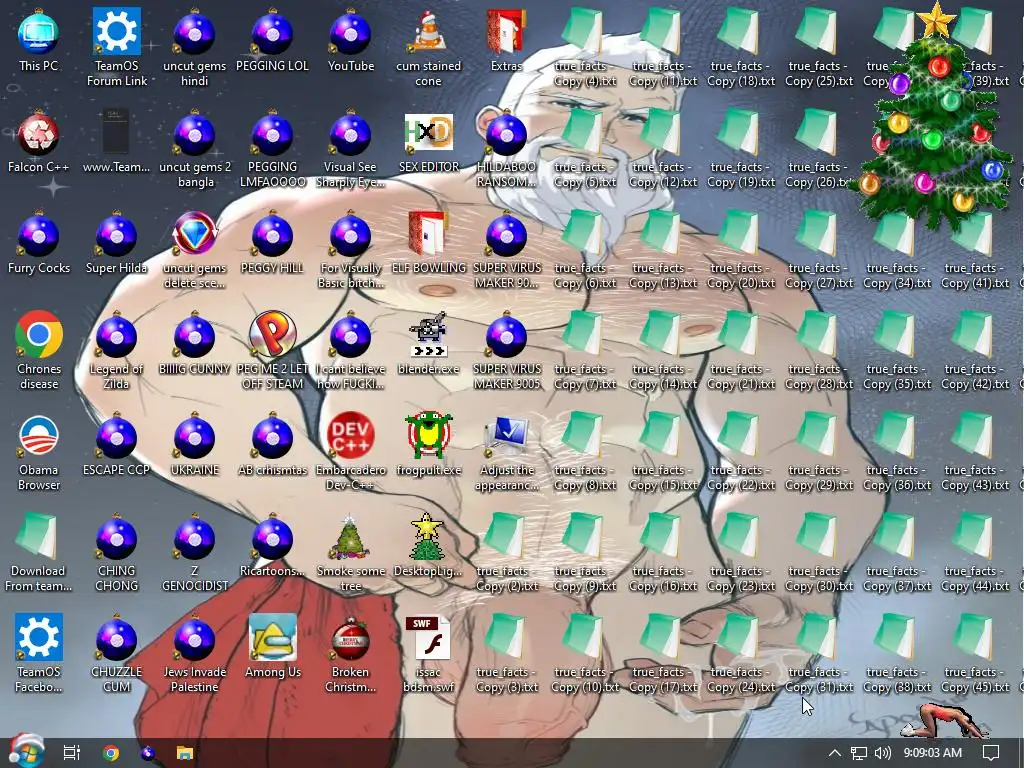This screenshot has width=1024, height=768.
Task: Select true_facts - Copy (38).txt file
Action: (897, 654)
